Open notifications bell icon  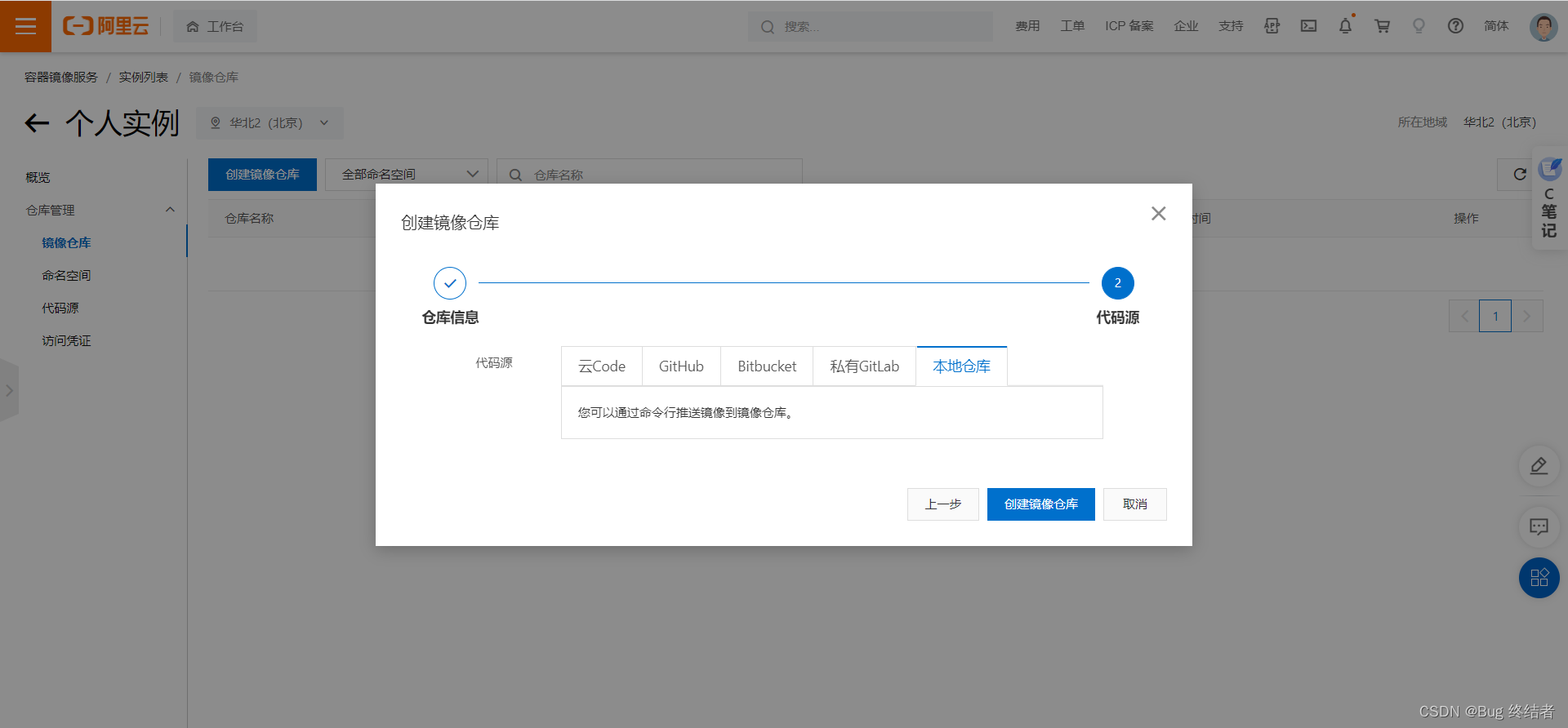(x=1345, y=26)
